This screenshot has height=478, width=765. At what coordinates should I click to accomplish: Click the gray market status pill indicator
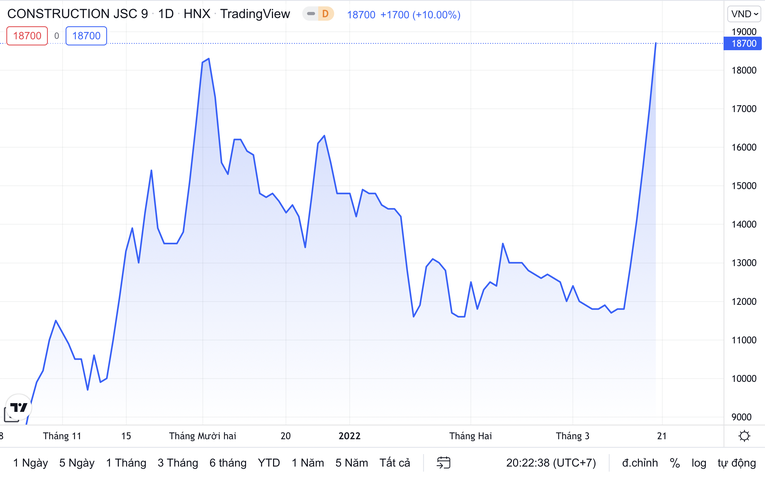311,14
